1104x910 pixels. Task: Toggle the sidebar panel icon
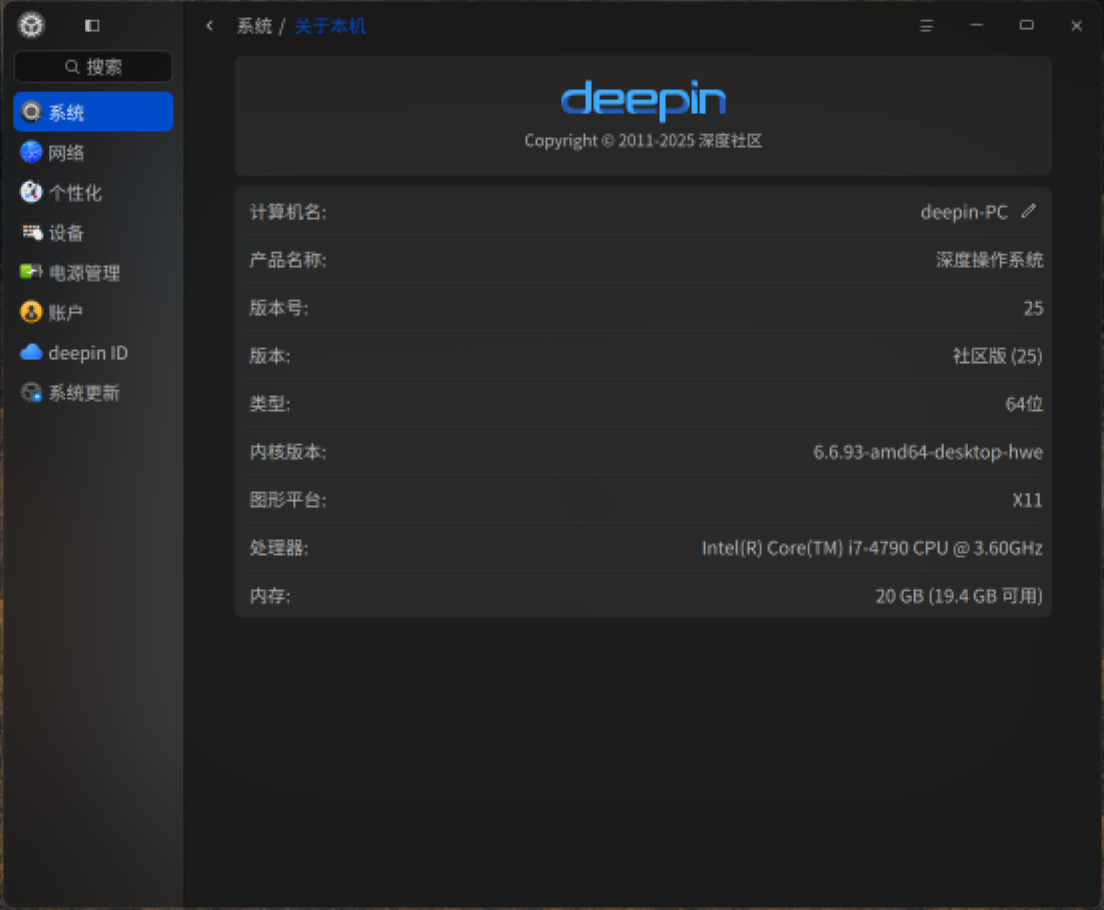pyautogui.click(x=92, y=26)
